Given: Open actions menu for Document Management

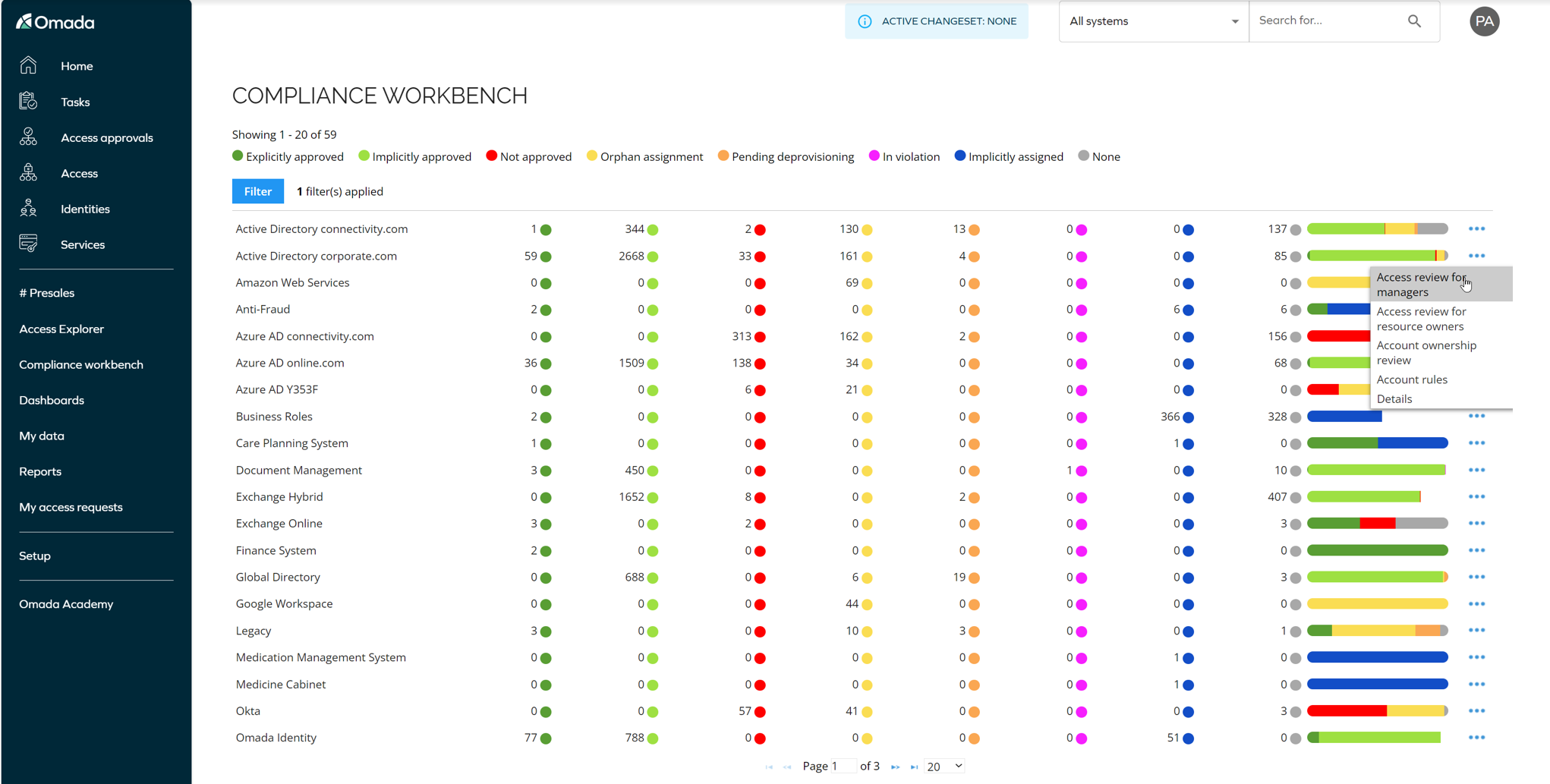Looking at the screenshot, I should [x=1476, y=470].
